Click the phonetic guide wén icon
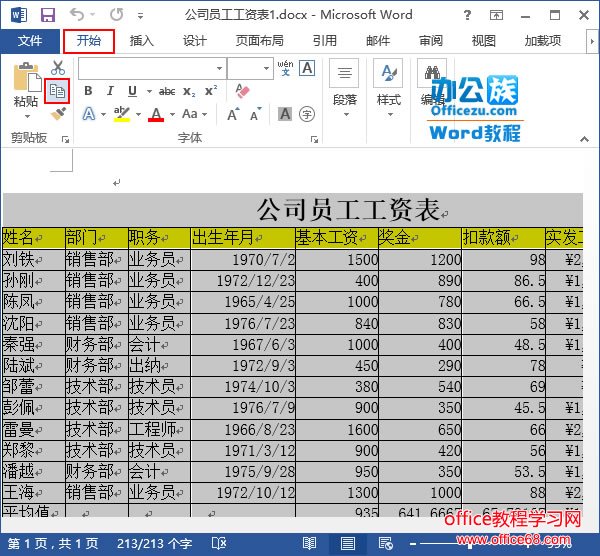600x556 pixels. [x=285, y=68]
